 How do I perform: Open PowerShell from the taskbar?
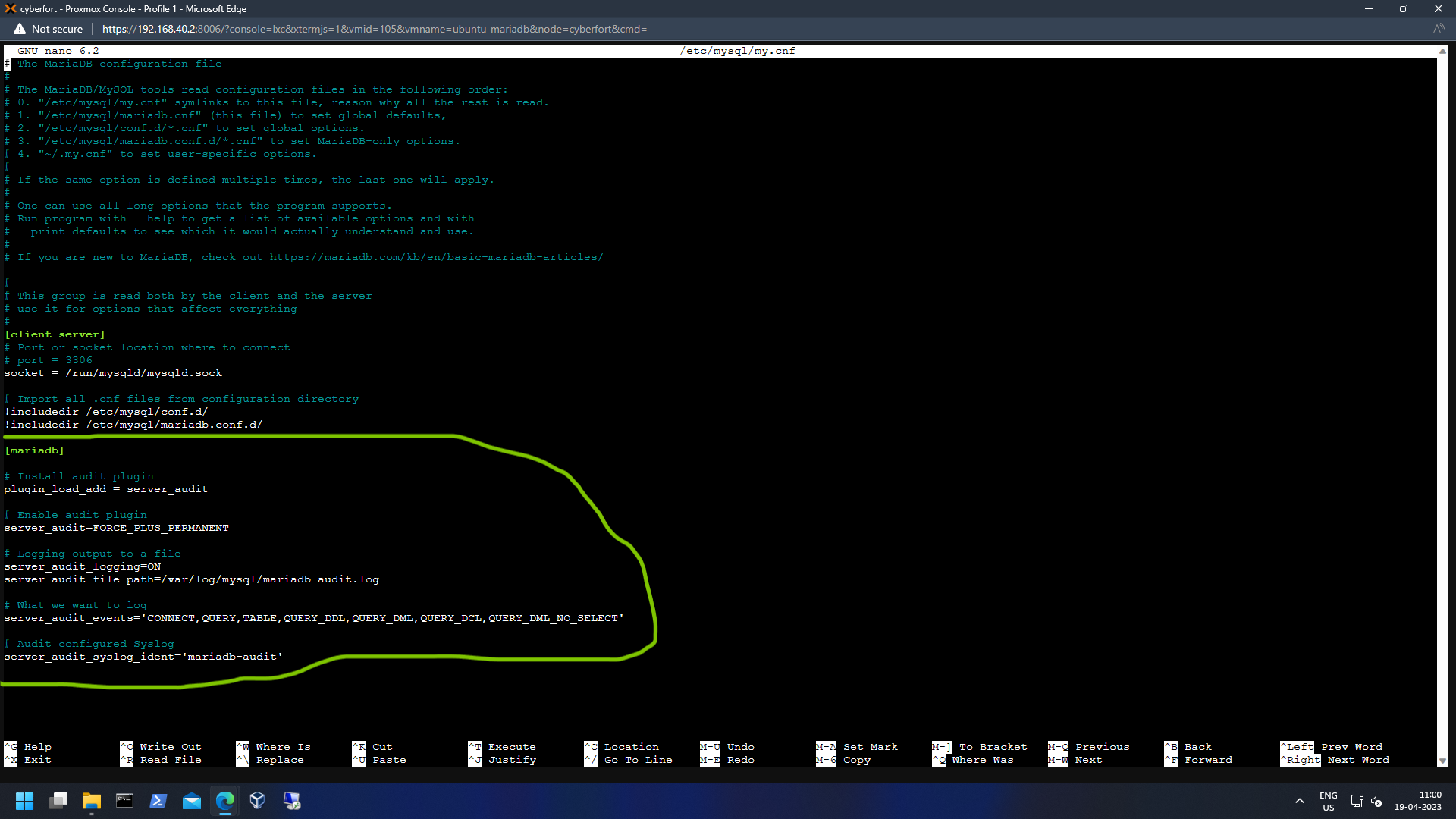158,801
